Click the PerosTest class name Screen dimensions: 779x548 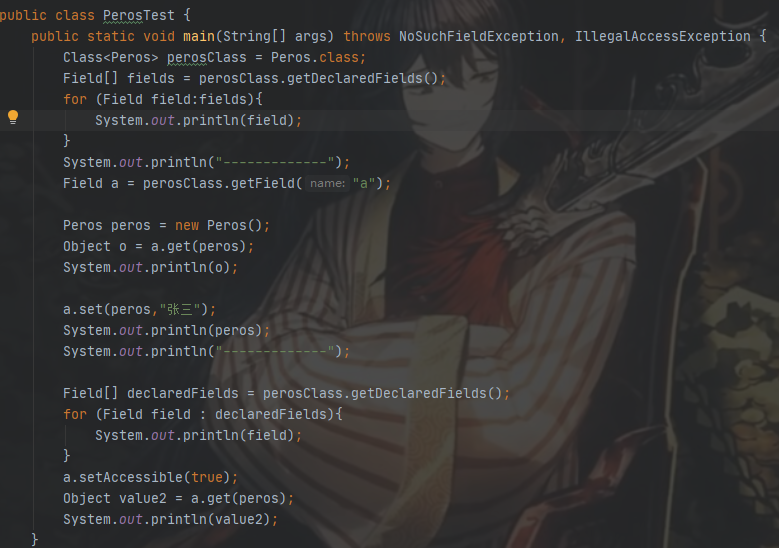(x=139, y=15)
